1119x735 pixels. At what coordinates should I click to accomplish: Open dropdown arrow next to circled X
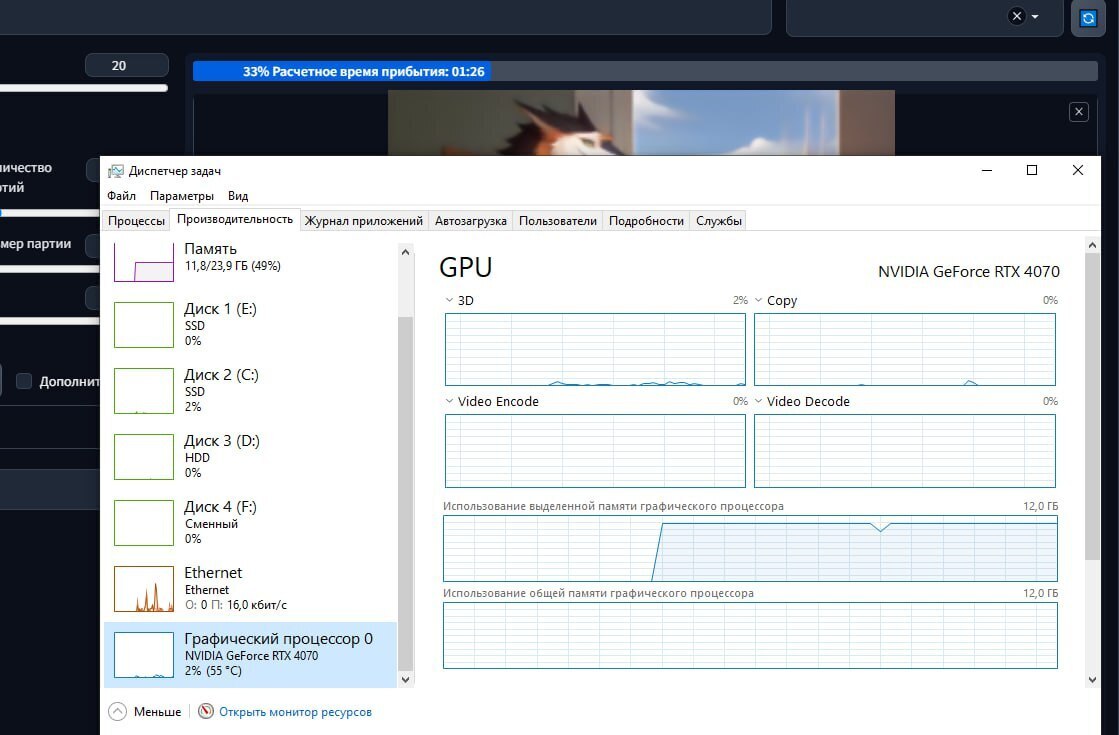click(1035, 16)
